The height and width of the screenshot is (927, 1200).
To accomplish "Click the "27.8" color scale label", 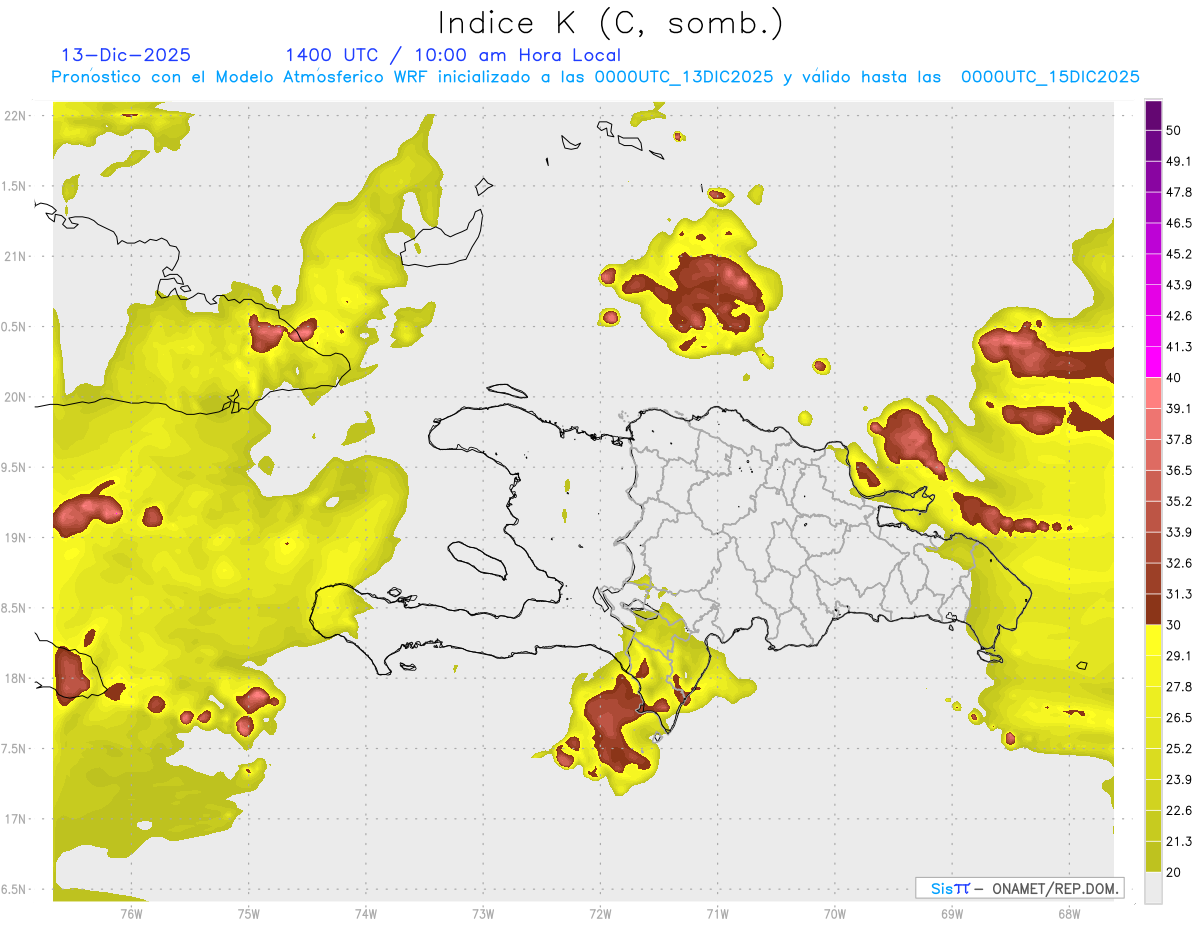I will pyautogui.click(x=1179, y=687).
